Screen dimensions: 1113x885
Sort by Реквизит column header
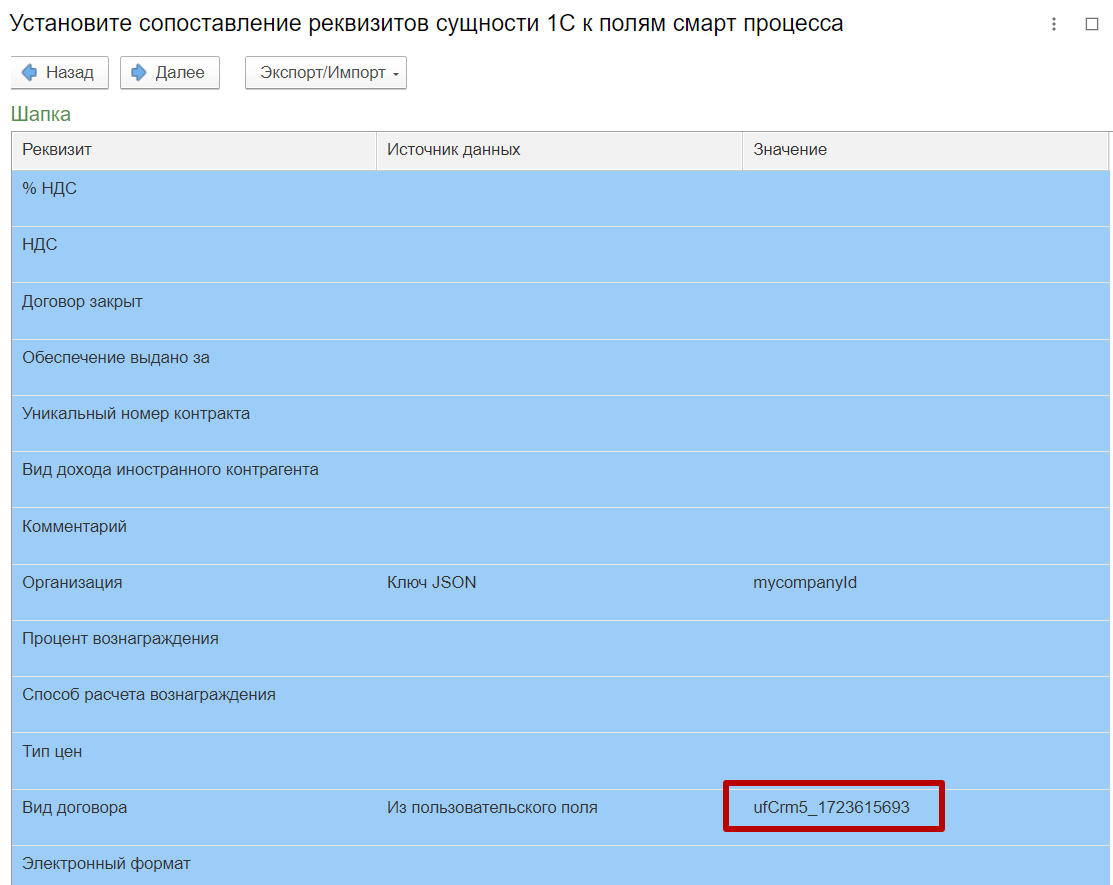[193, 150]
